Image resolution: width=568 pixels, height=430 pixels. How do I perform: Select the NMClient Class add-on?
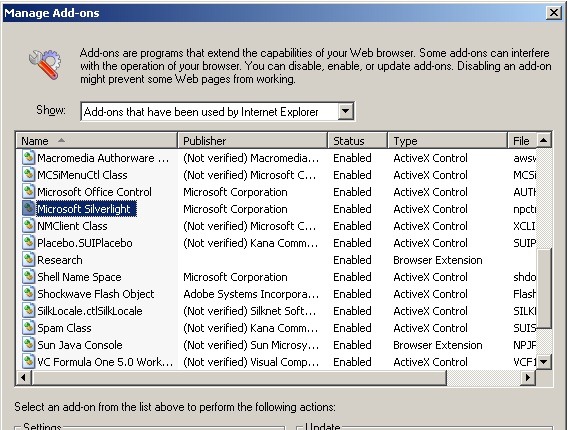[x=72, y=226]
